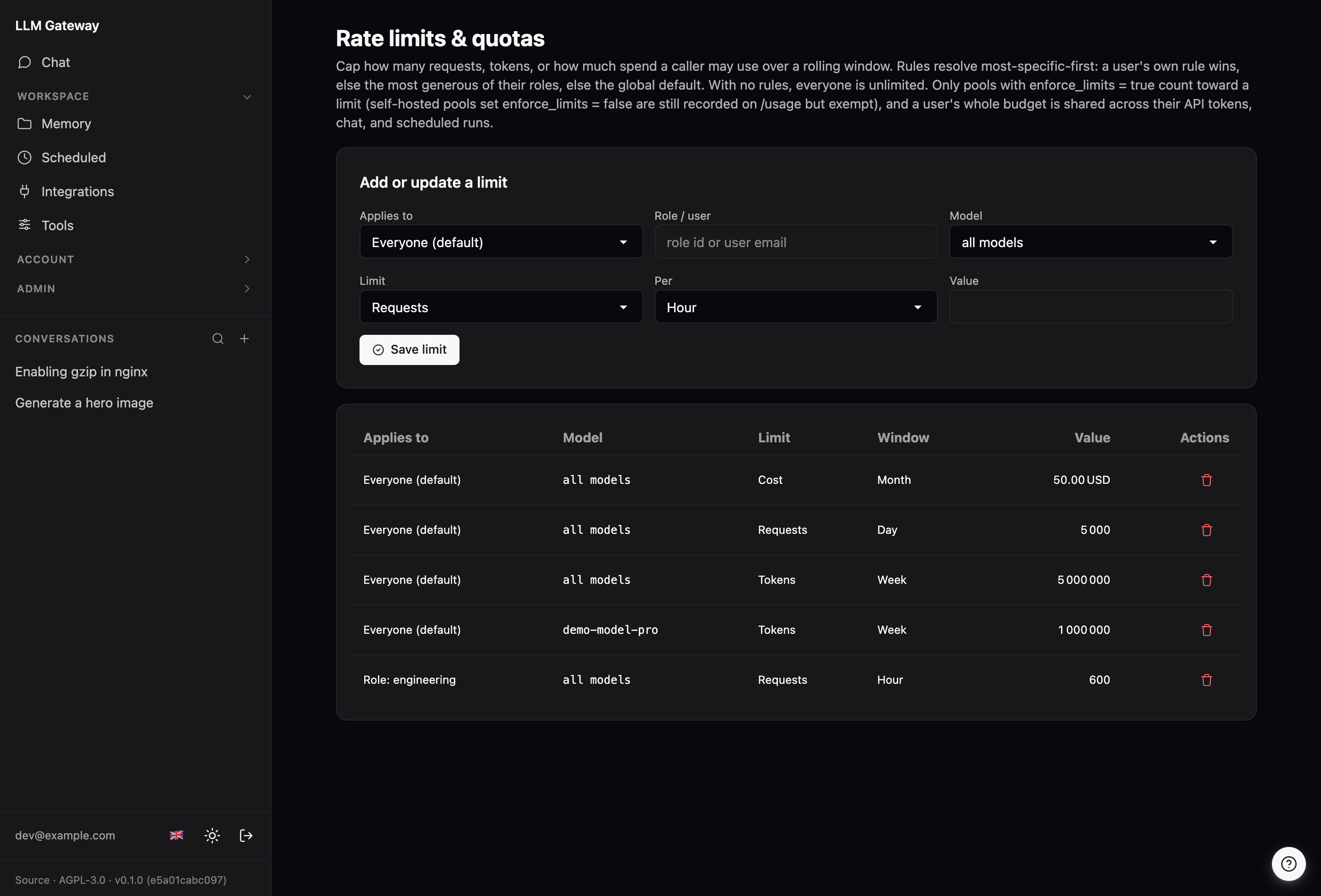
Task: Delete the 5 000 000 Tokens per Week limit
Action: point(1207,580)
